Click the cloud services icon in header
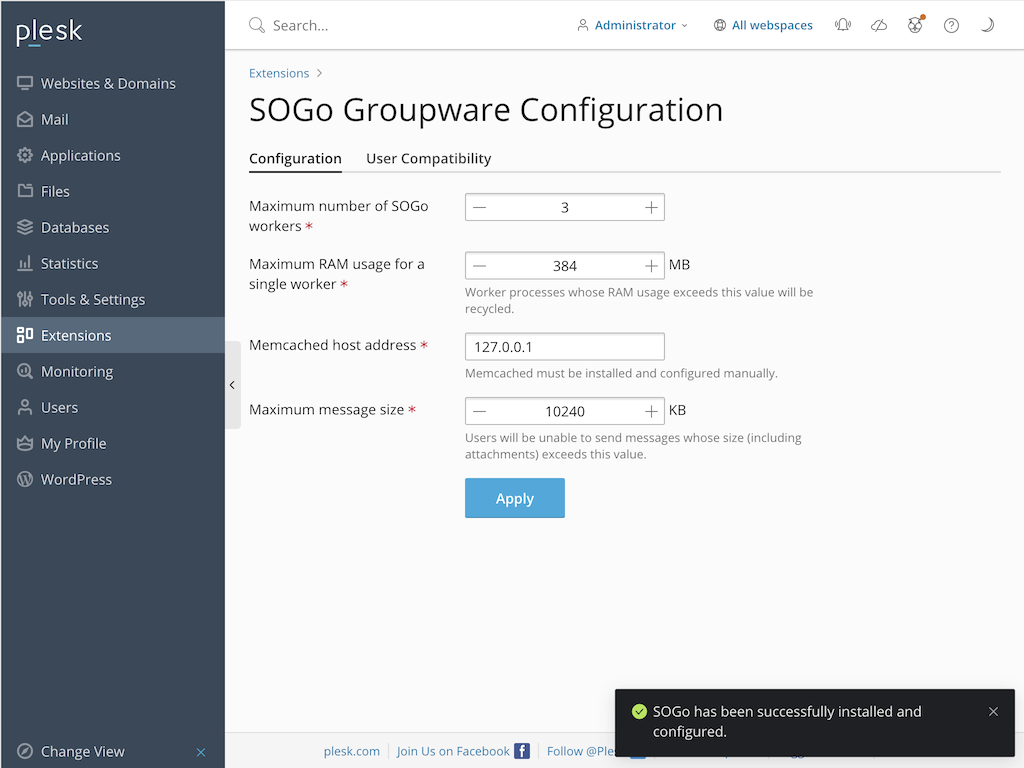Screen dimensions: 1024x768 click(x=879, y=25)
